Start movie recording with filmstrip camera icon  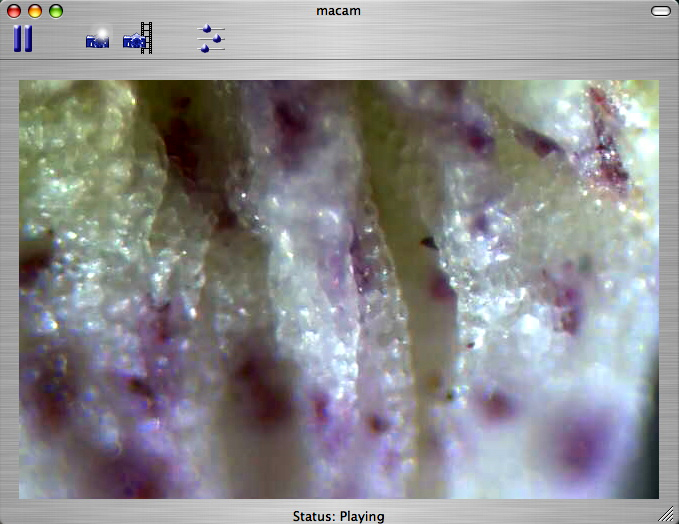click(x=138, y=38)
